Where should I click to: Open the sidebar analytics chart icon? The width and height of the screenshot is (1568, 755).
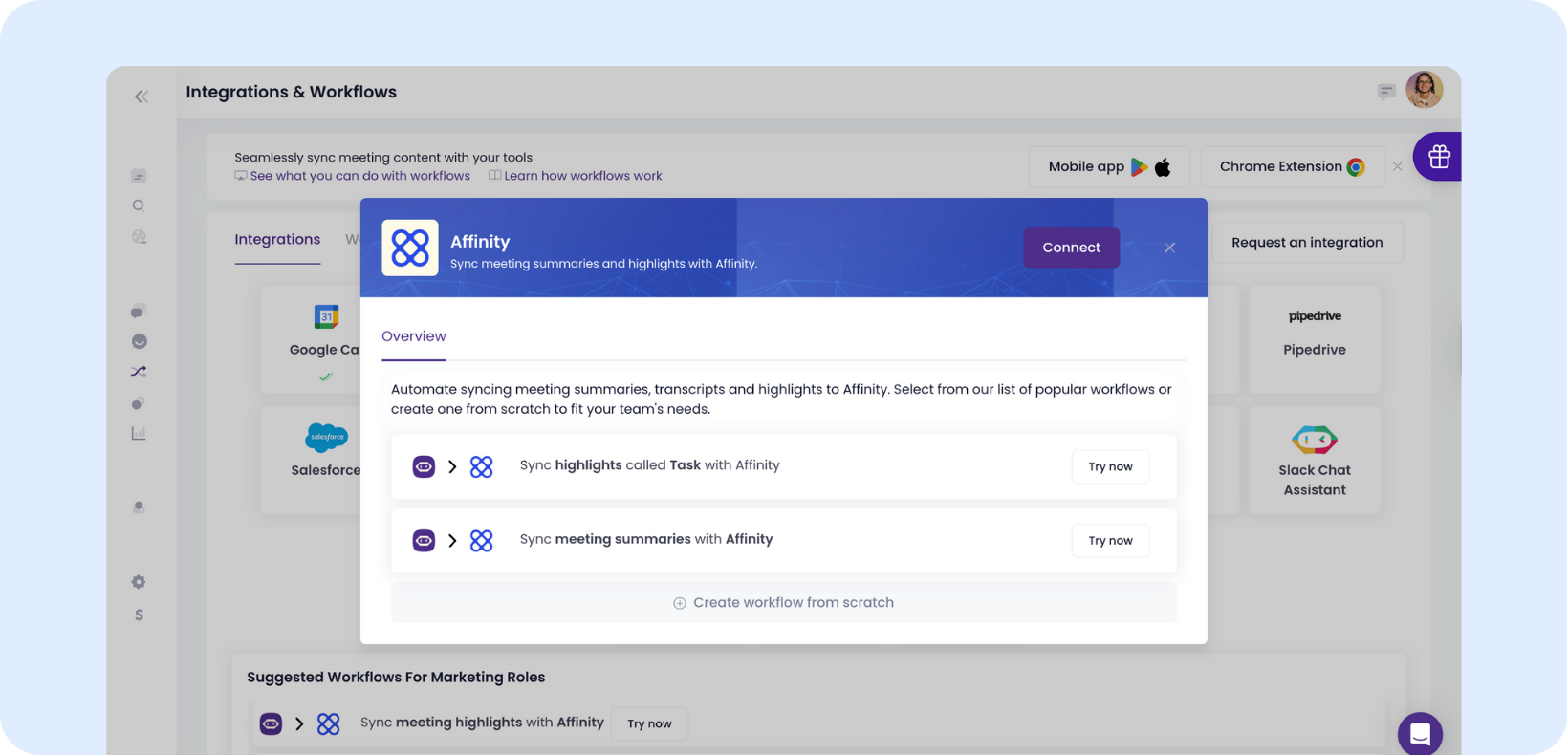139,433
